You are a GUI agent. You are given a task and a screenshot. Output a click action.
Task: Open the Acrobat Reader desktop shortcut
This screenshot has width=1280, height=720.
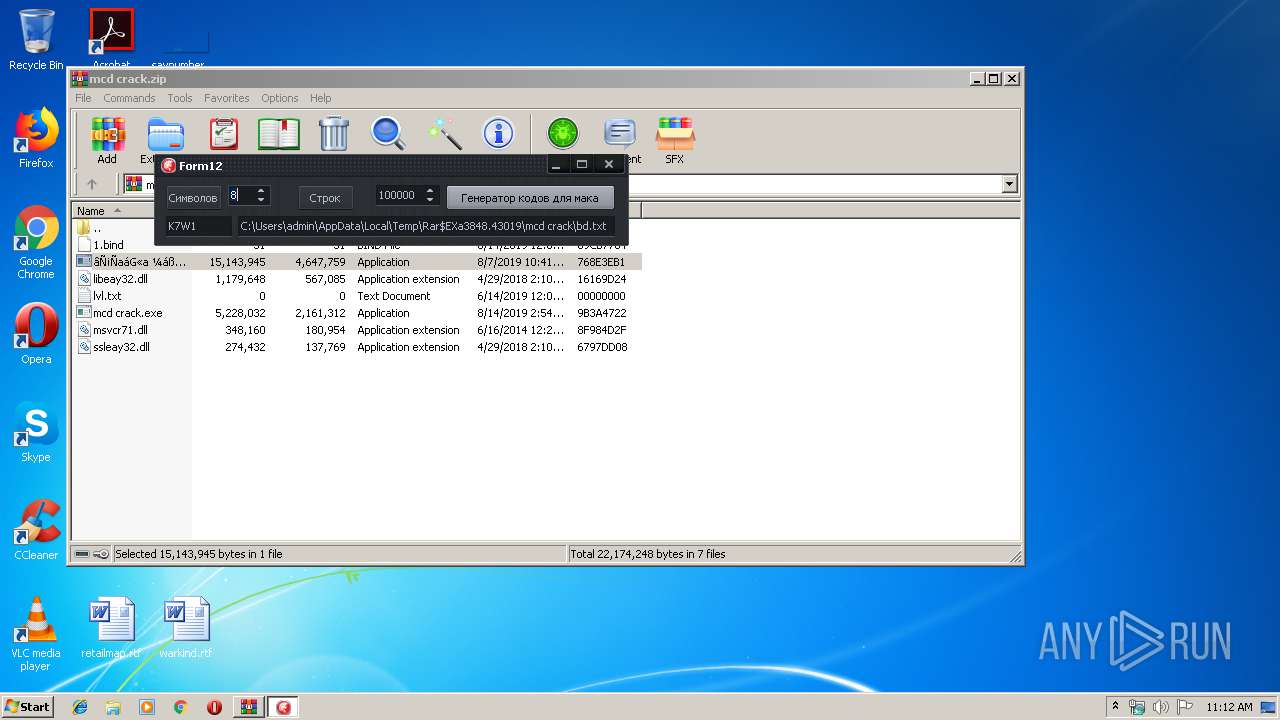click(x=111, y=40)
